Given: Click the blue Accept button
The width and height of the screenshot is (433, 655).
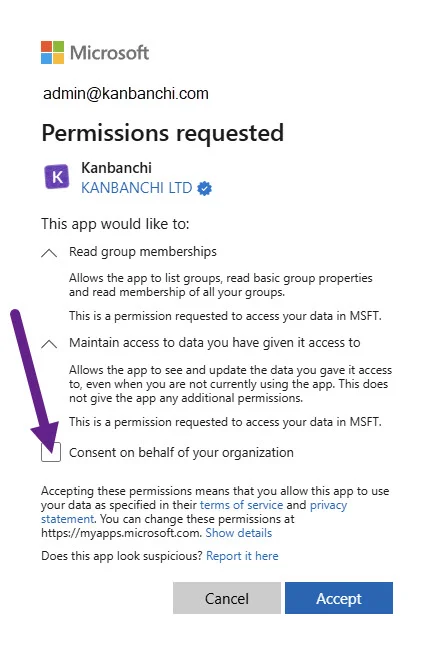Looking at the screenshot, I should 339,598.
